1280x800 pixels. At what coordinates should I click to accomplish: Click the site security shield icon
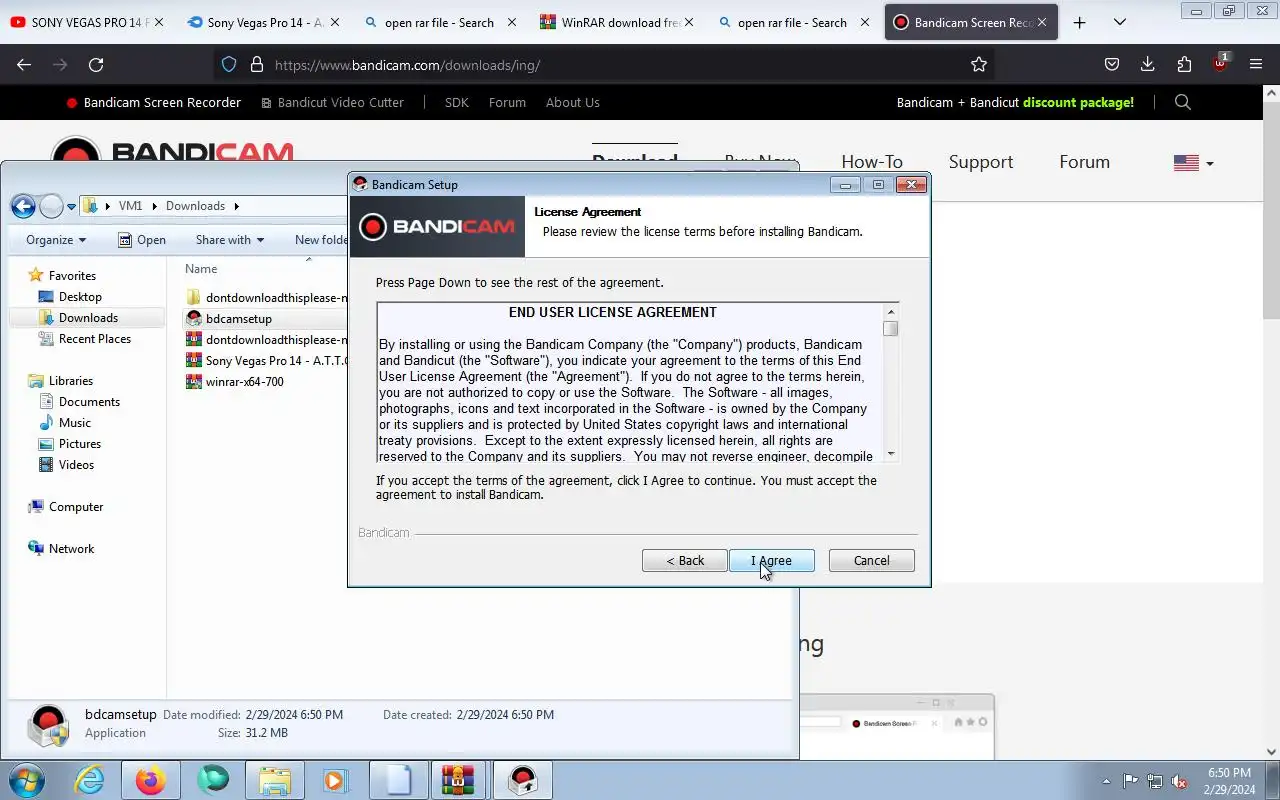click(229, 65)
